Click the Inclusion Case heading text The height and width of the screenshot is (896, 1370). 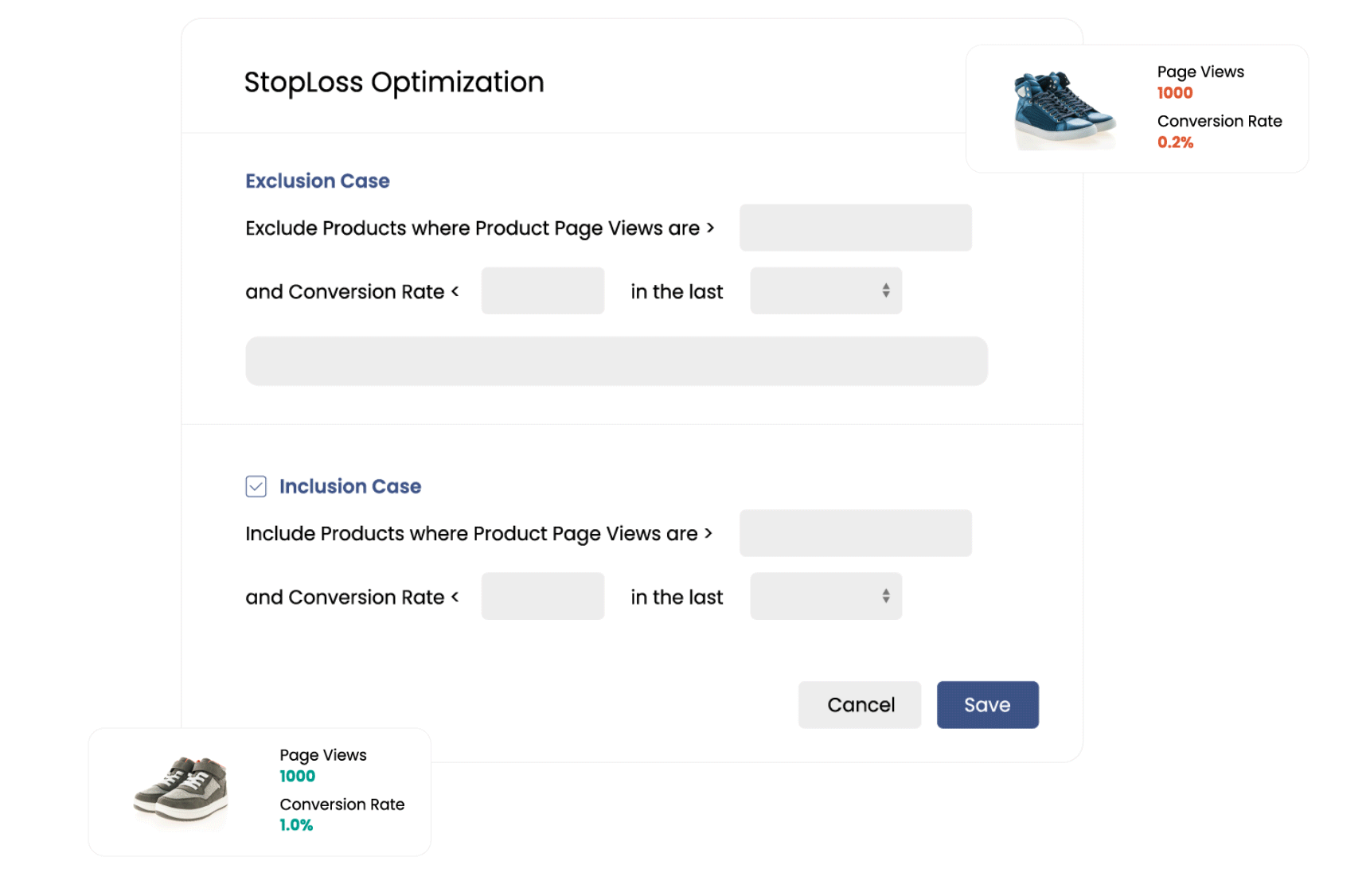pyautogui.click(x=350, y=486)
